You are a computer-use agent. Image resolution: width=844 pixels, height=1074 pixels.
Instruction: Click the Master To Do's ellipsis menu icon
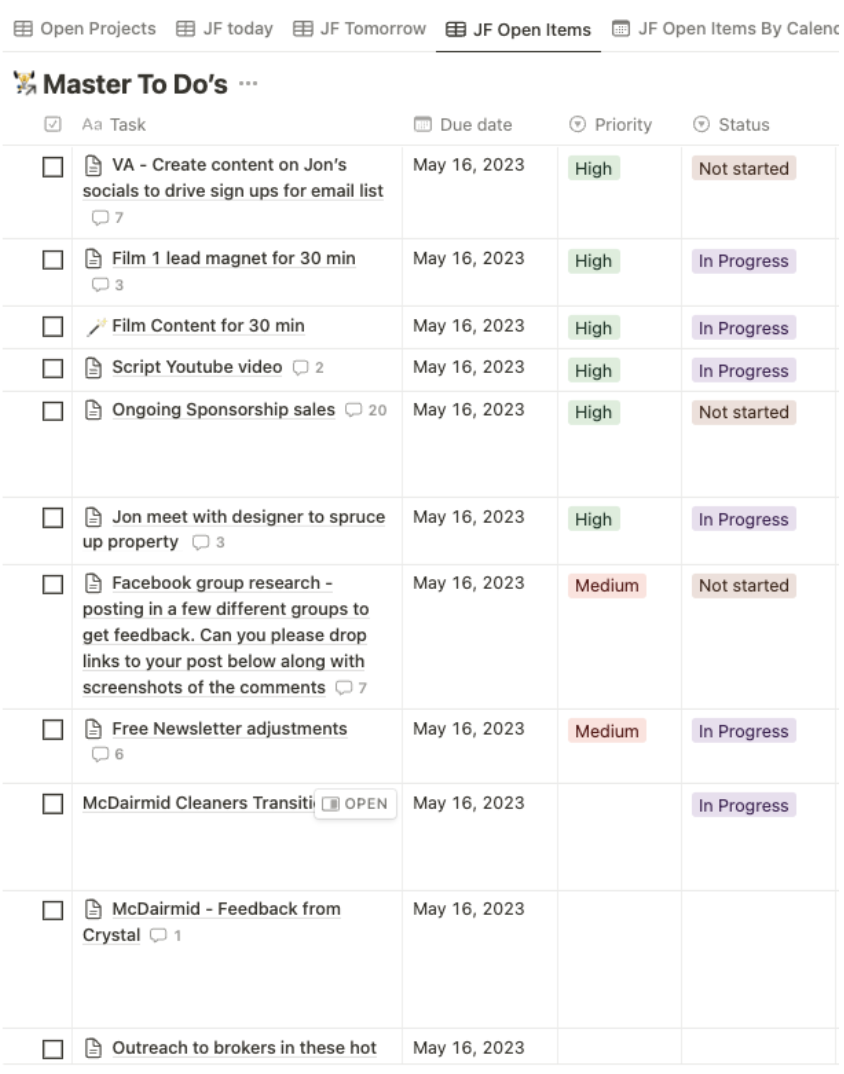(x=248, y=84)
